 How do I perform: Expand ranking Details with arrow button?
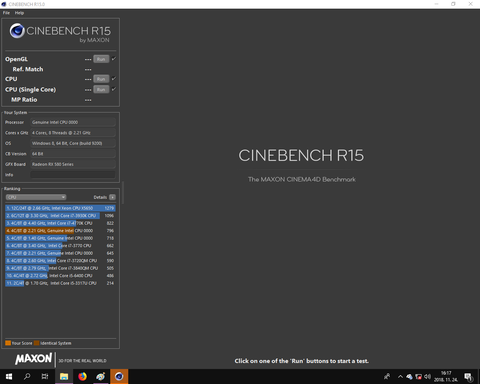point(113,197)
